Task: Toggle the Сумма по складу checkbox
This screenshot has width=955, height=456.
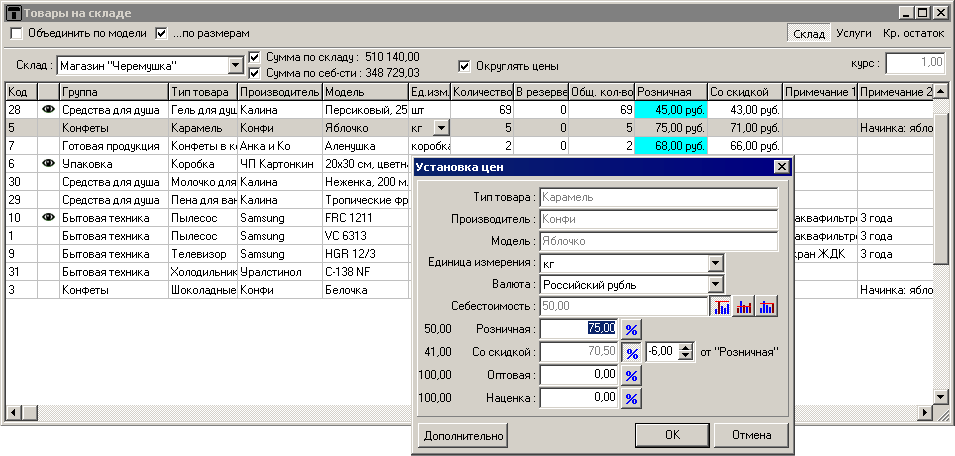Action: click(255, 58)
